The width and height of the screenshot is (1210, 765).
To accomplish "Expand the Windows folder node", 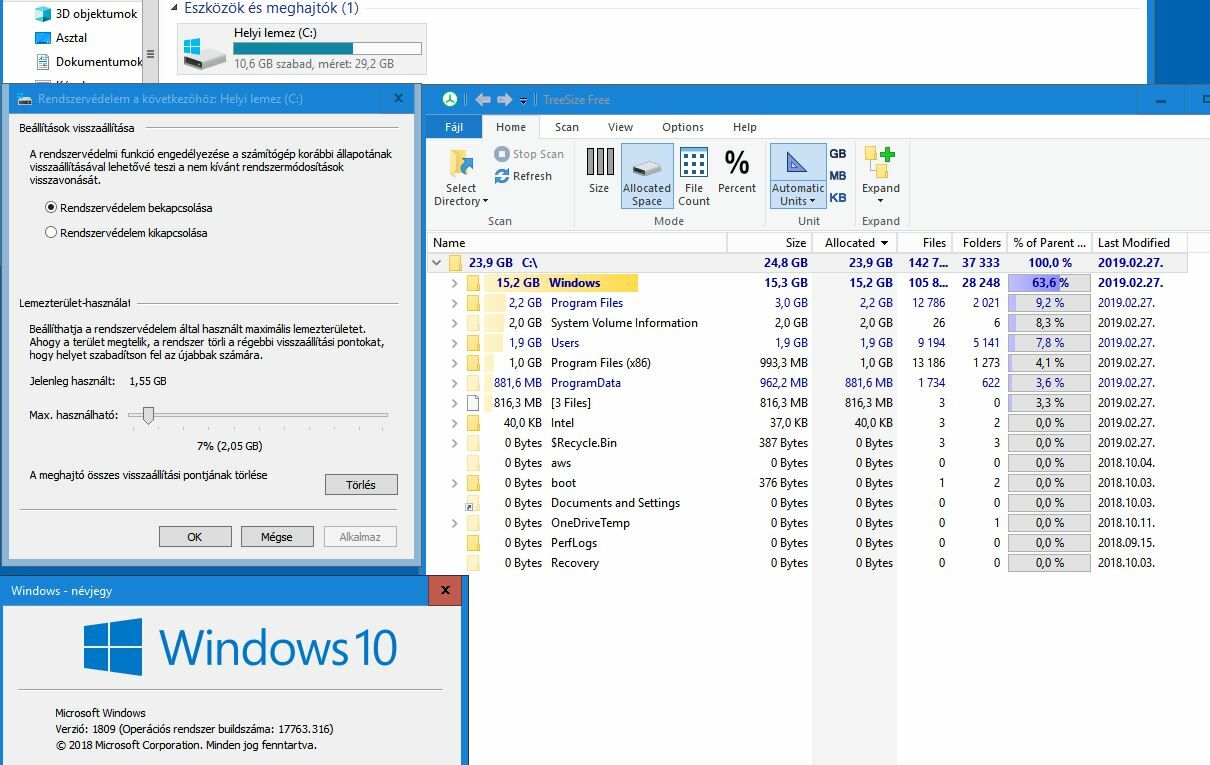I will (454, 283).
